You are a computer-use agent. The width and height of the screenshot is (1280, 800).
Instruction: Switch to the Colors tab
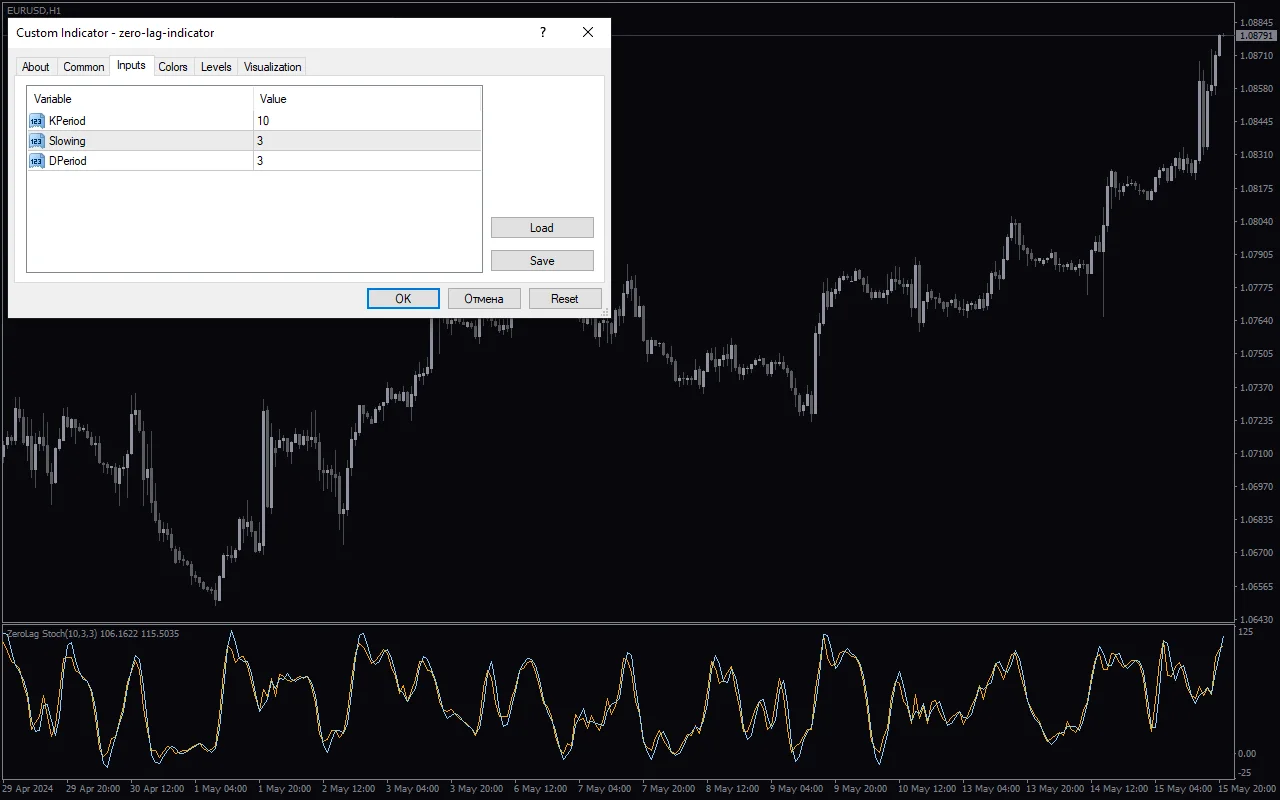click(x=172, y=66)
